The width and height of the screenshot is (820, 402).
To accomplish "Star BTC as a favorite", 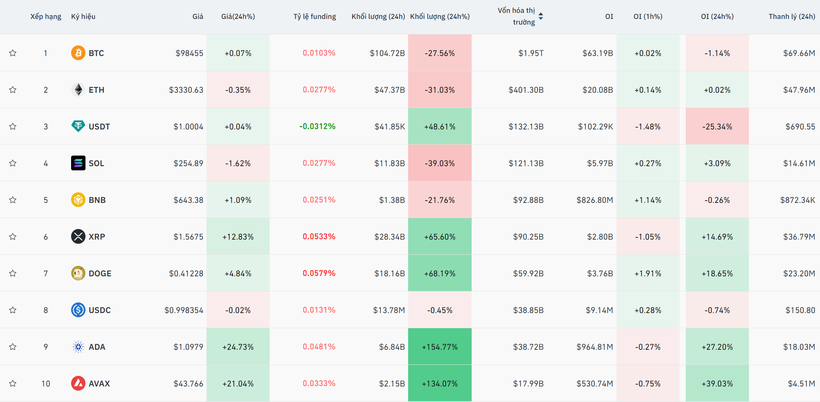I will tap(13, 53).
